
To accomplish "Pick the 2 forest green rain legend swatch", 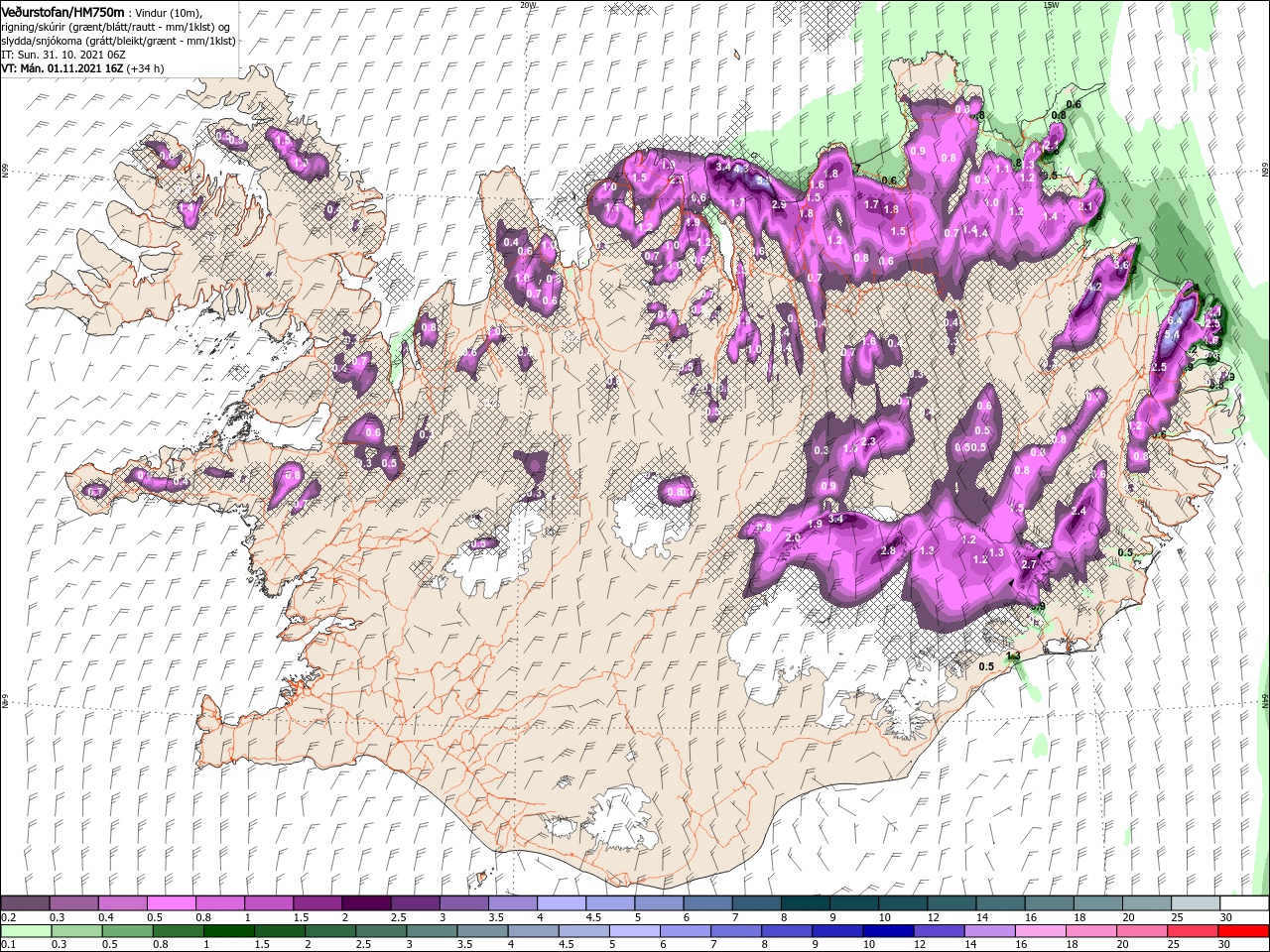I will coord(330,930).
